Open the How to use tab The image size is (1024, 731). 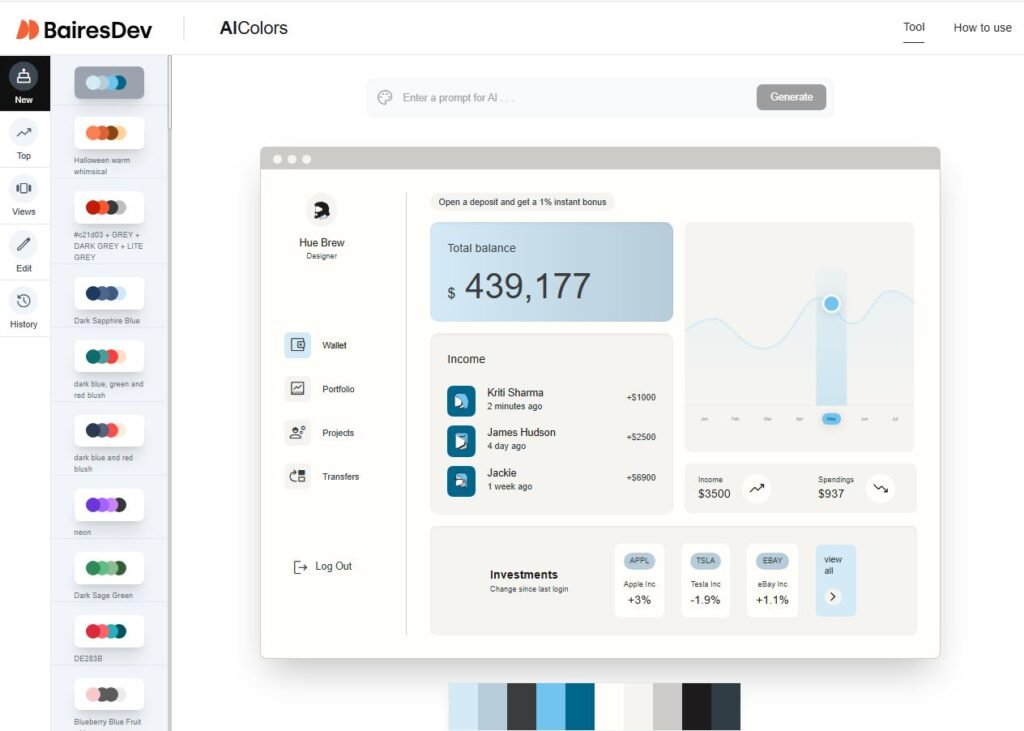point(982,27)
